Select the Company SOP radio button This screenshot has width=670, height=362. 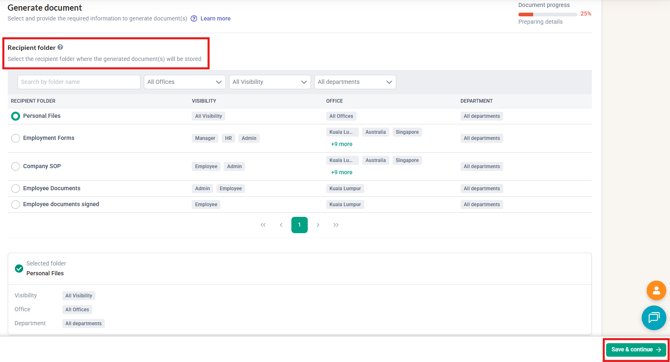coord(15,166)
